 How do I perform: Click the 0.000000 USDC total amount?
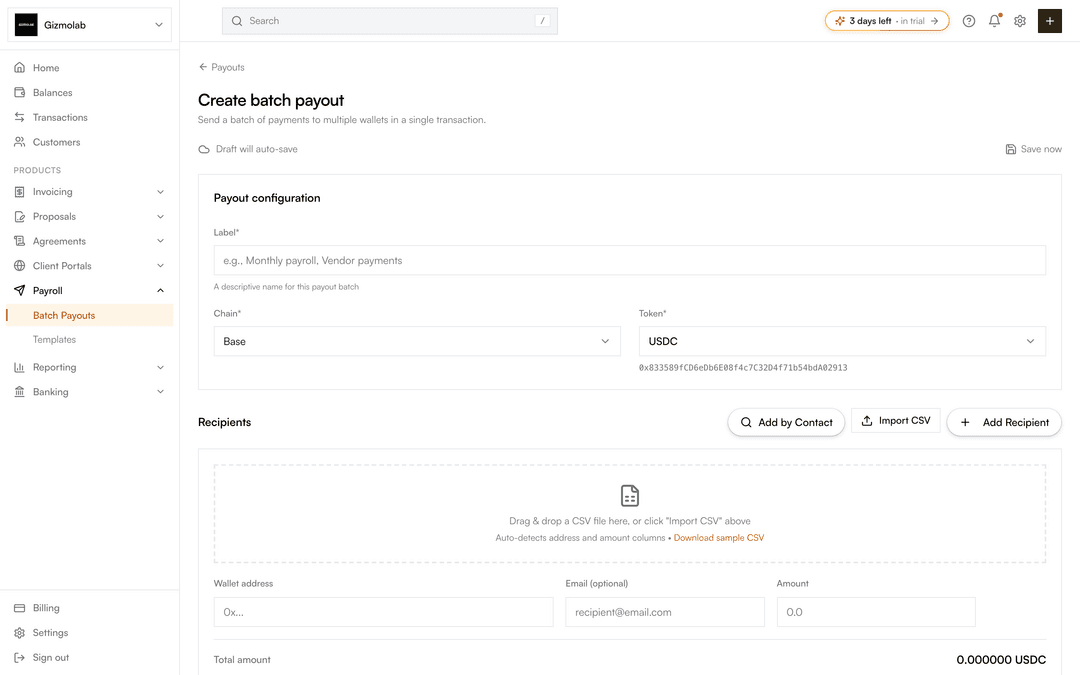(x=1001, y=660)
